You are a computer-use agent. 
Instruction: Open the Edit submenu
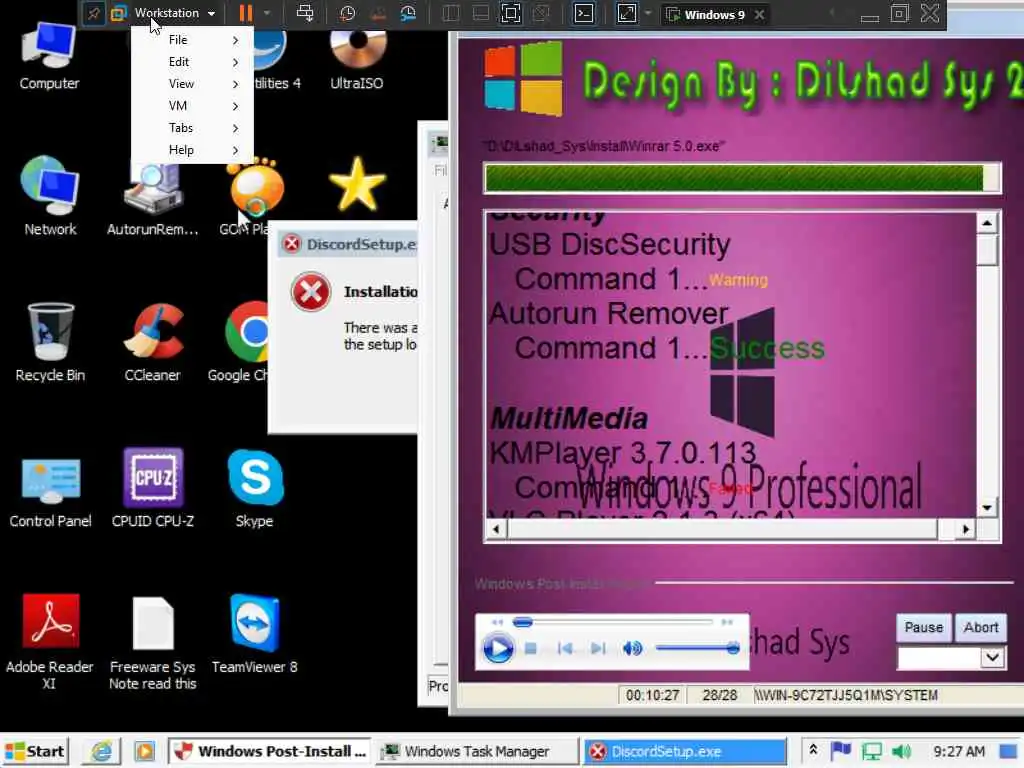tap(192, 62)
